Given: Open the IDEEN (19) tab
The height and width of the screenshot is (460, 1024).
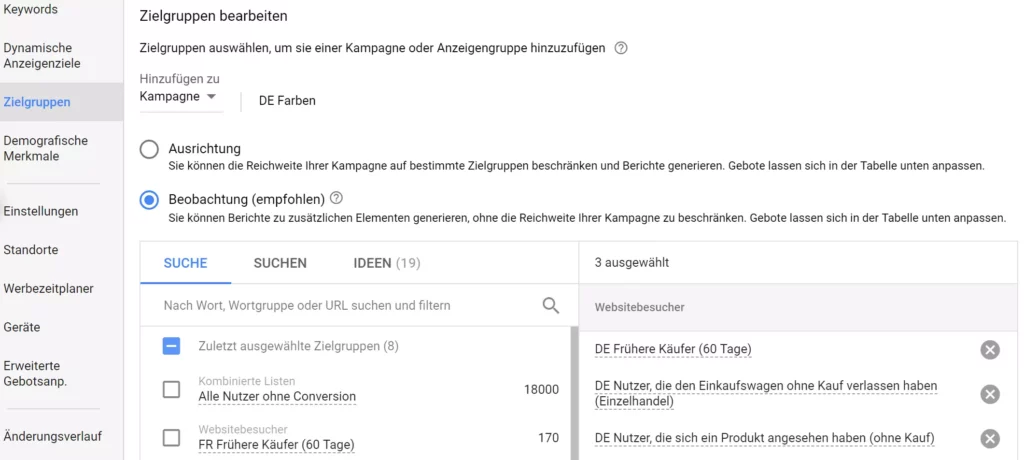Looking at the screenshot, I should 387,263.
